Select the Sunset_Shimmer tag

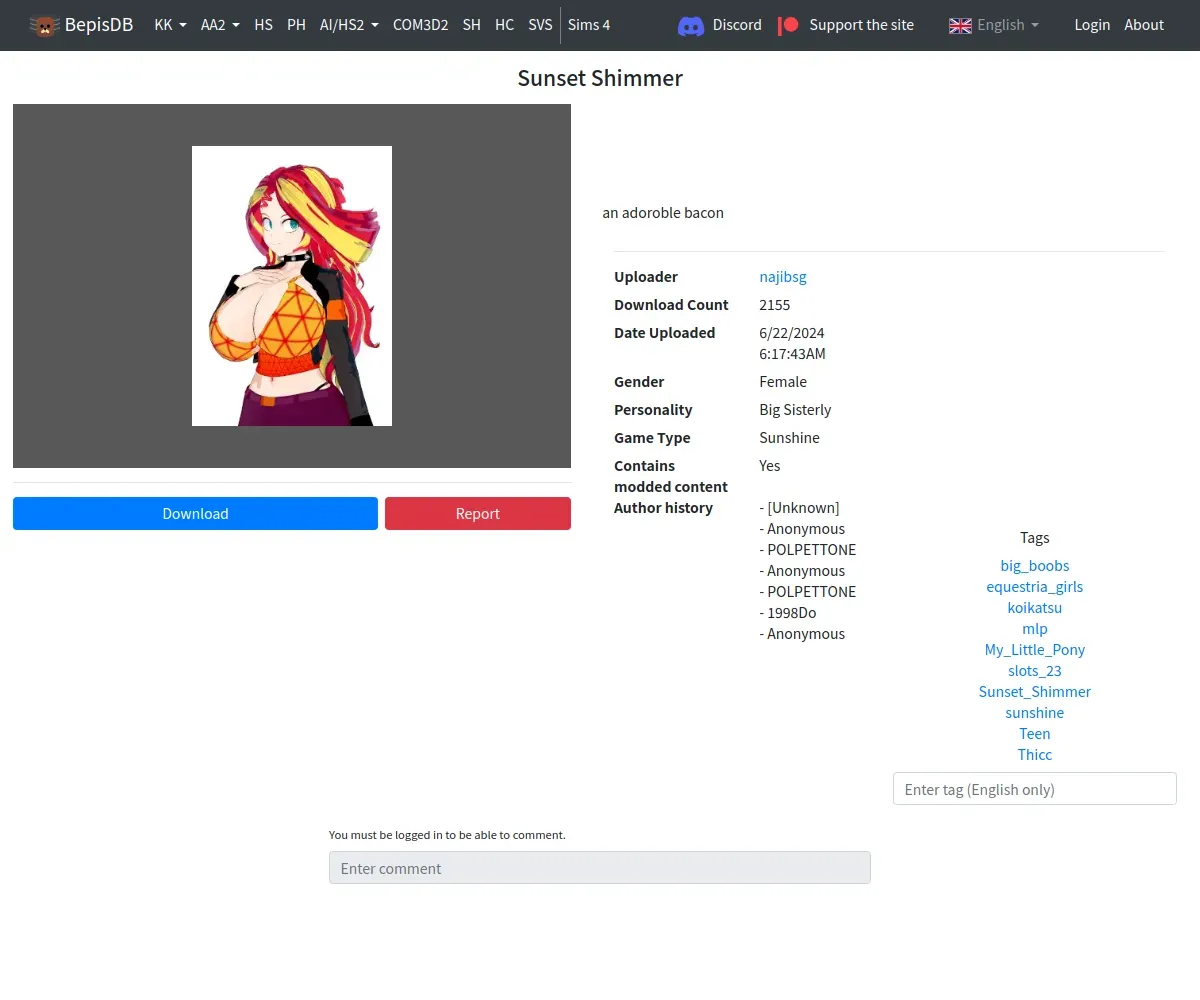(x=1035, y=692)
